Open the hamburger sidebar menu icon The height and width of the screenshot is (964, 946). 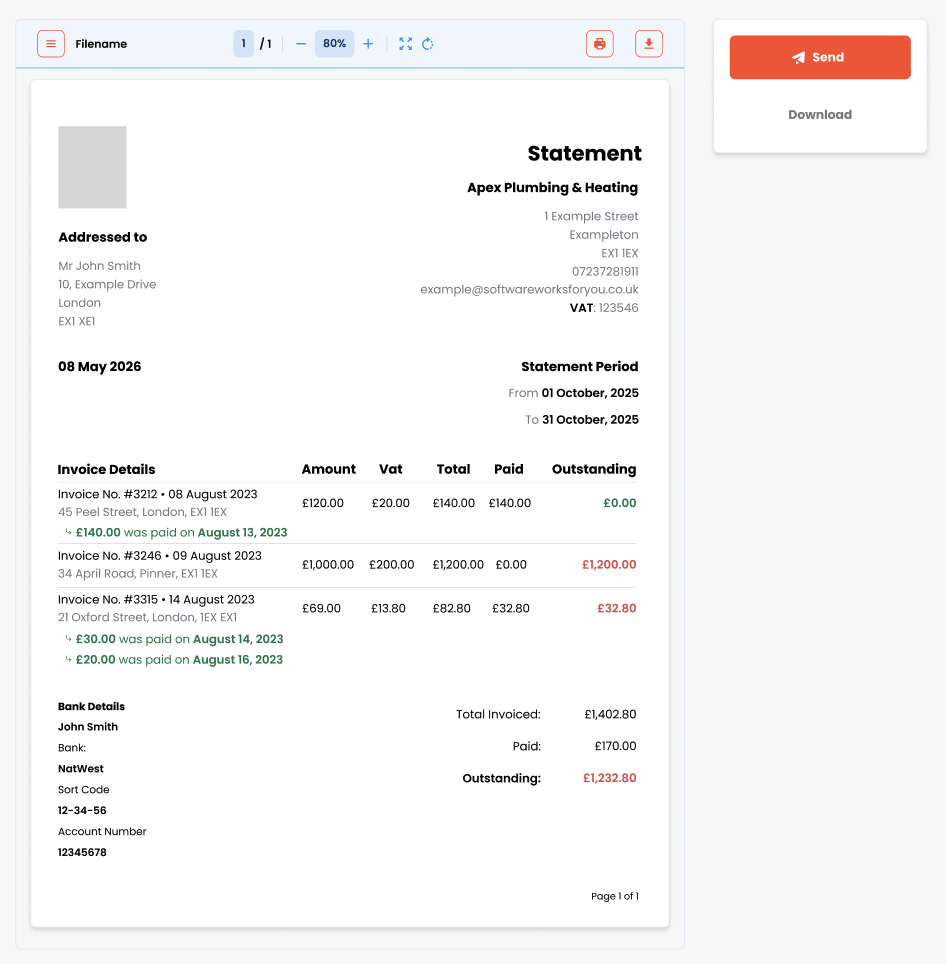click(x=50, y=44)
